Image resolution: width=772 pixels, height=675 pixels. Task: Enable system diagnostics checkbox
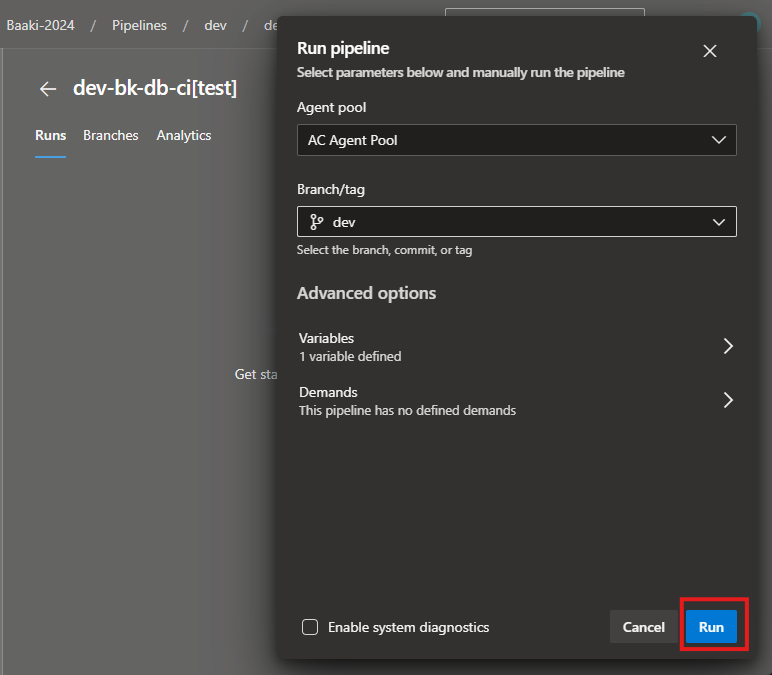(310, 627)
